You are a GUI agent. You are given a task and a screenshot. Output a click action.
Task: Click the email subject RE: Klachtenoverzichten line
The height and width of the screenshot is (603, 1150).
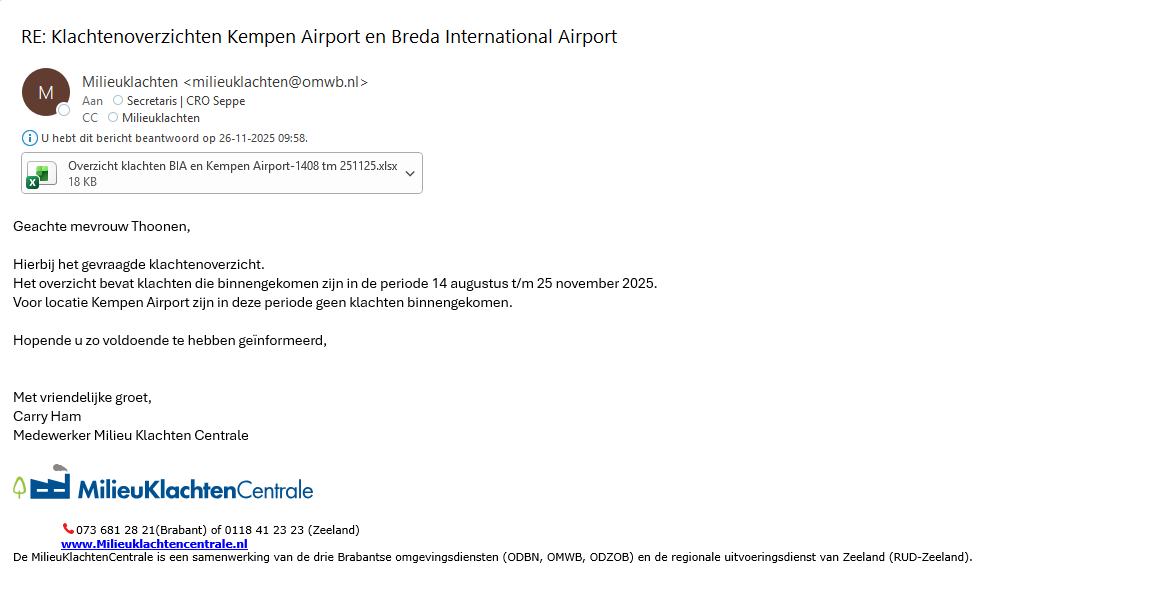(319, 37)
